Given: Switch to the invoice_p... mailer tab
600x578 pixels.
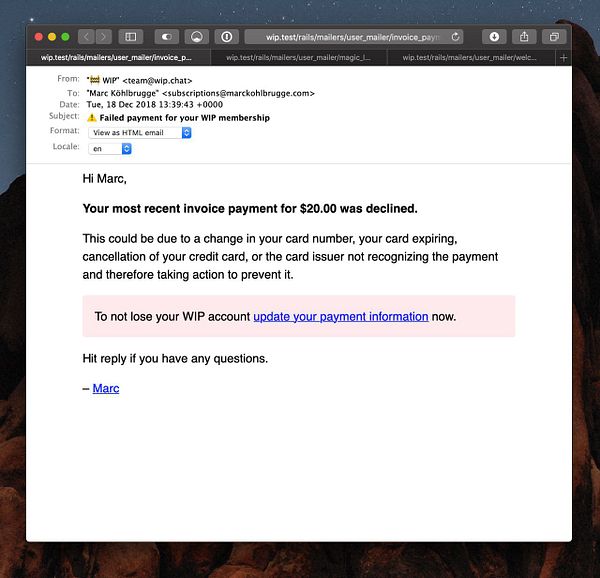Looking at the screenshot, I should 118,58.
